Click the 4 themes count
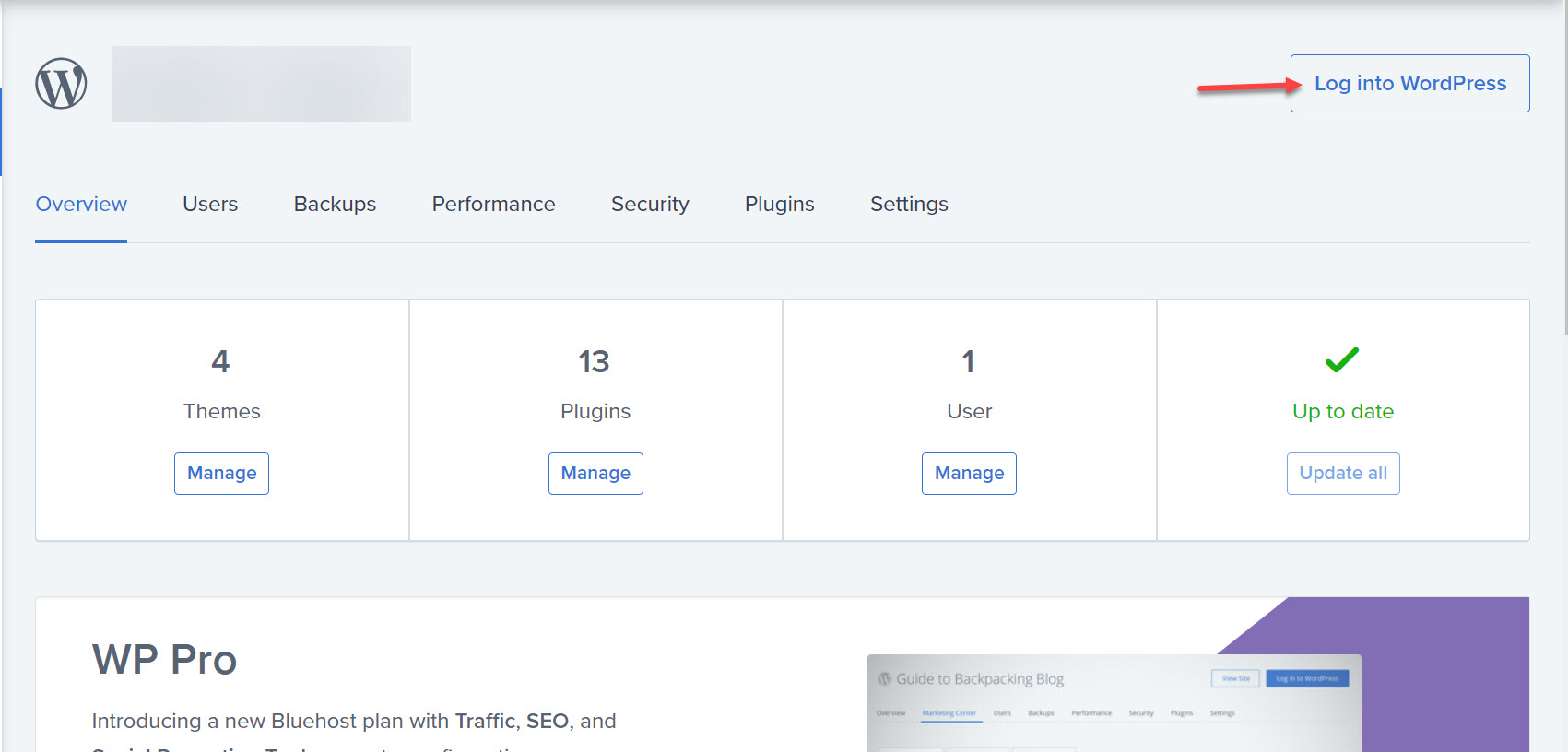The height and width of the screenshot is (752, 1568). point(220,361)
